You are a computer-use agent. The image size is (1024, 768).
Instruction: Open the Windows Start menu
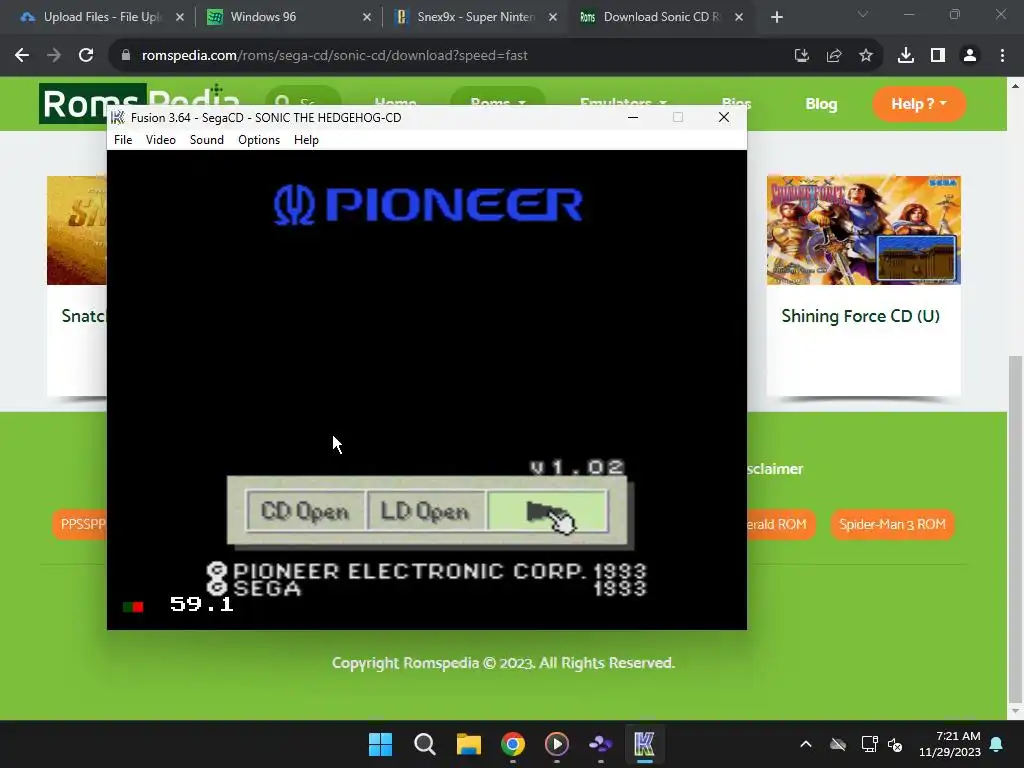381,744
